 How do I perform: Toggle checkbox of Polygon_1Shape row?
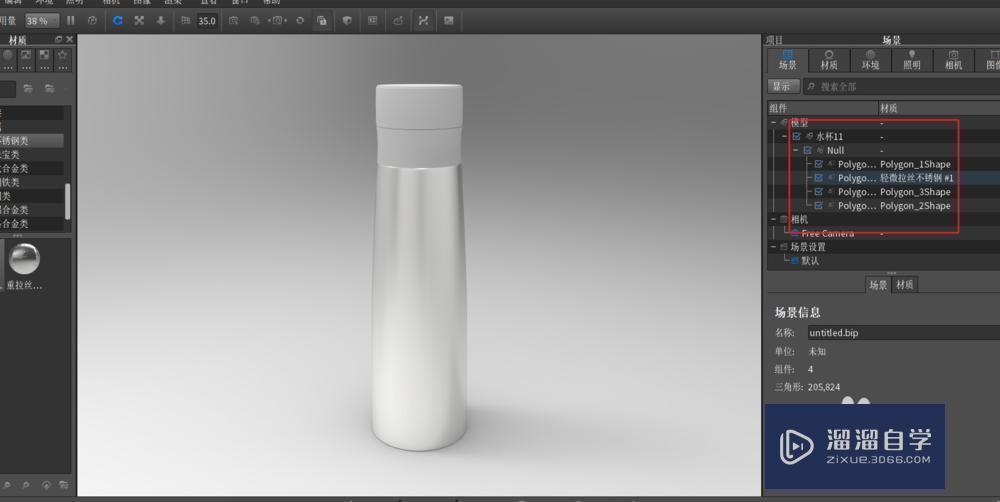pos(819,165)
